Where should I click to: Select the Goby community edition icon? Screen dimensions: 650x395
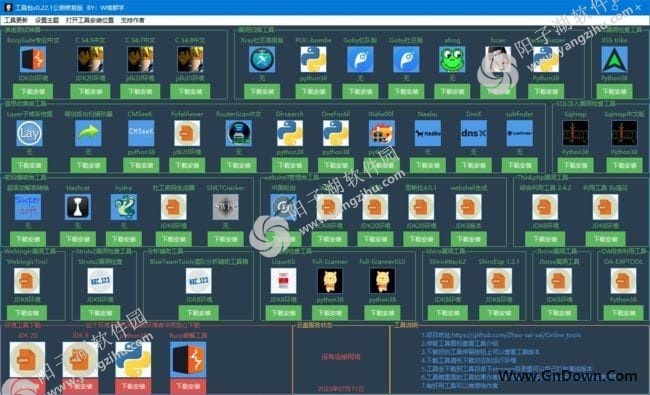[x=406, y=59]
